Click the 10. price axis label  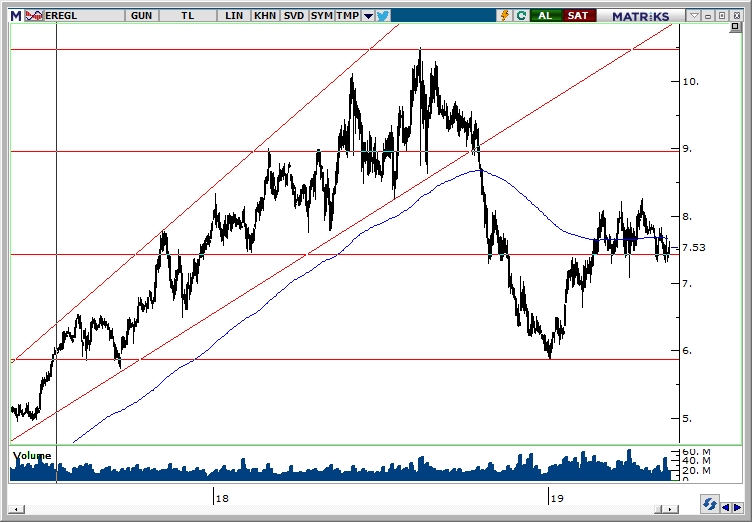691,82
